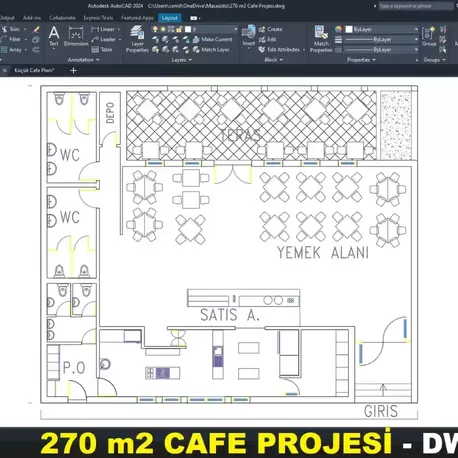Toggle layer 0 on/off light bulb
Viewport: 458px width, 458px height.
coord(155,29)
